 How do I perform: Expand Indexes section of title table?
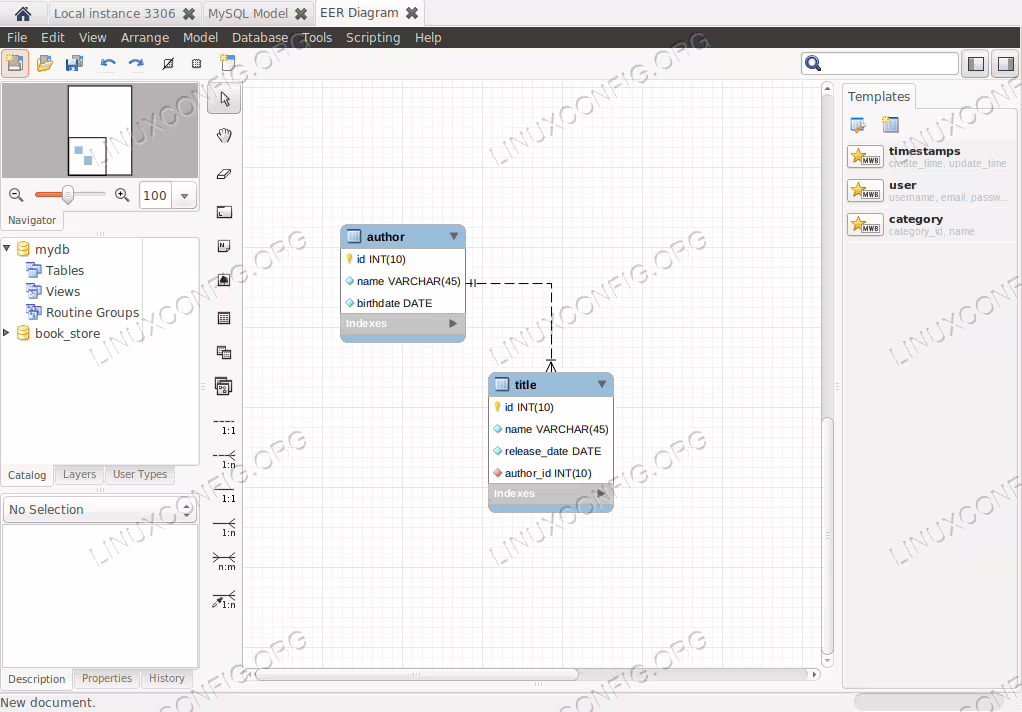pyautogui.click(x=601, y=494)
